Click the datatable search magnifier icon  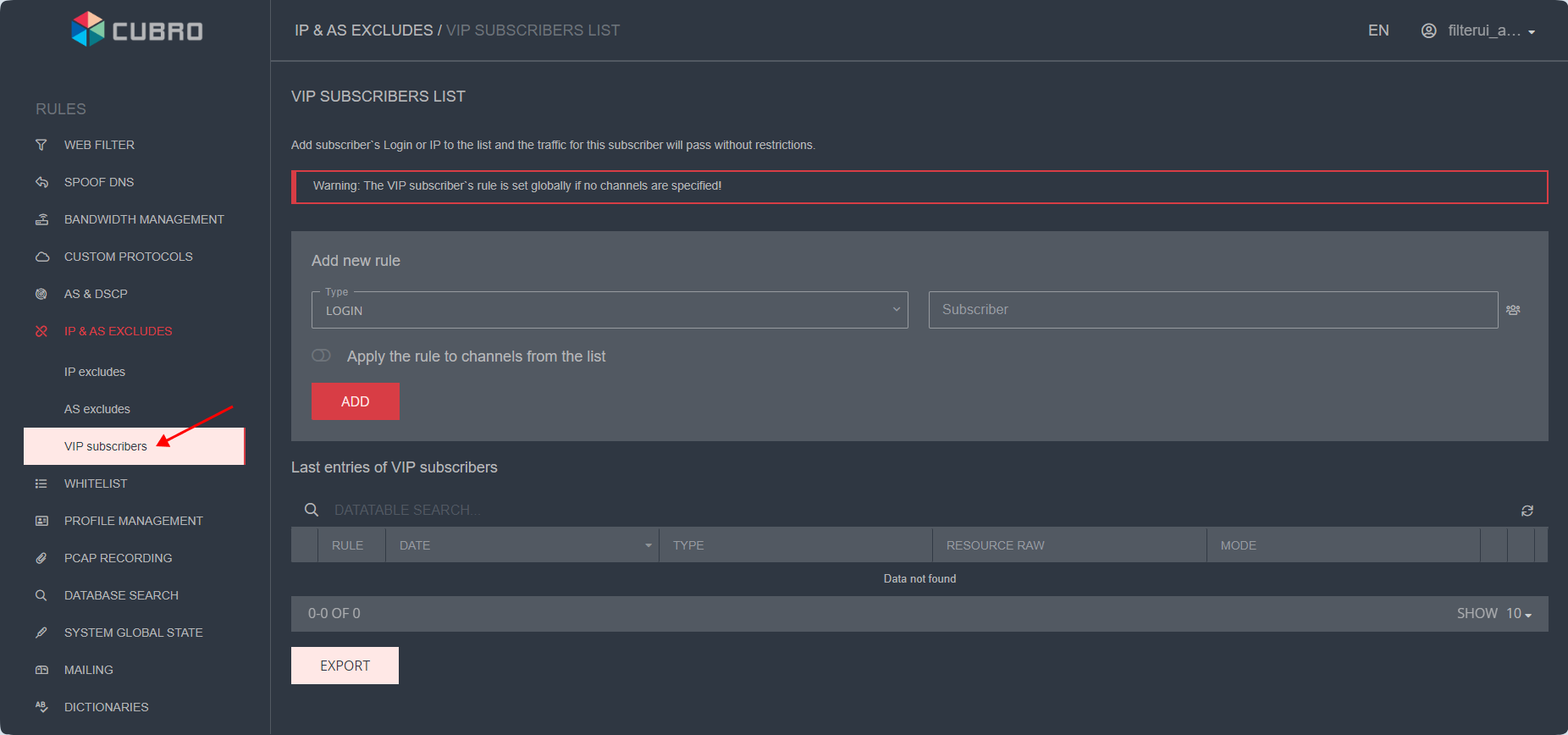click(x=312, y=510)
